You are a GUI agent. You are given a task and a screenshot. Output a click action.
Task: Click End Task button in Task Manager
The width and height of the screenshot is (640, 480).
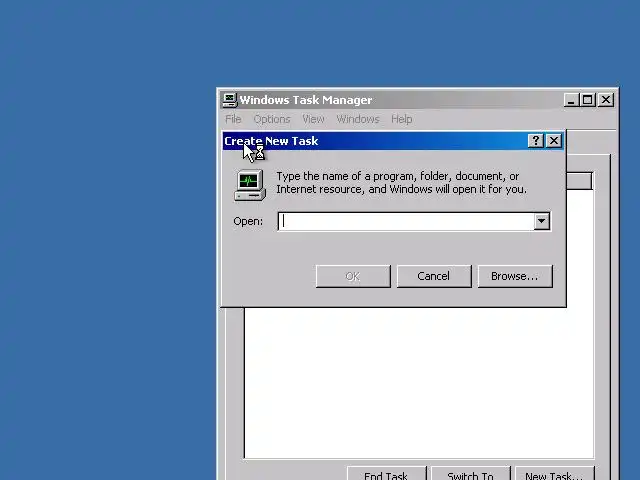click(x=386, y=473)
